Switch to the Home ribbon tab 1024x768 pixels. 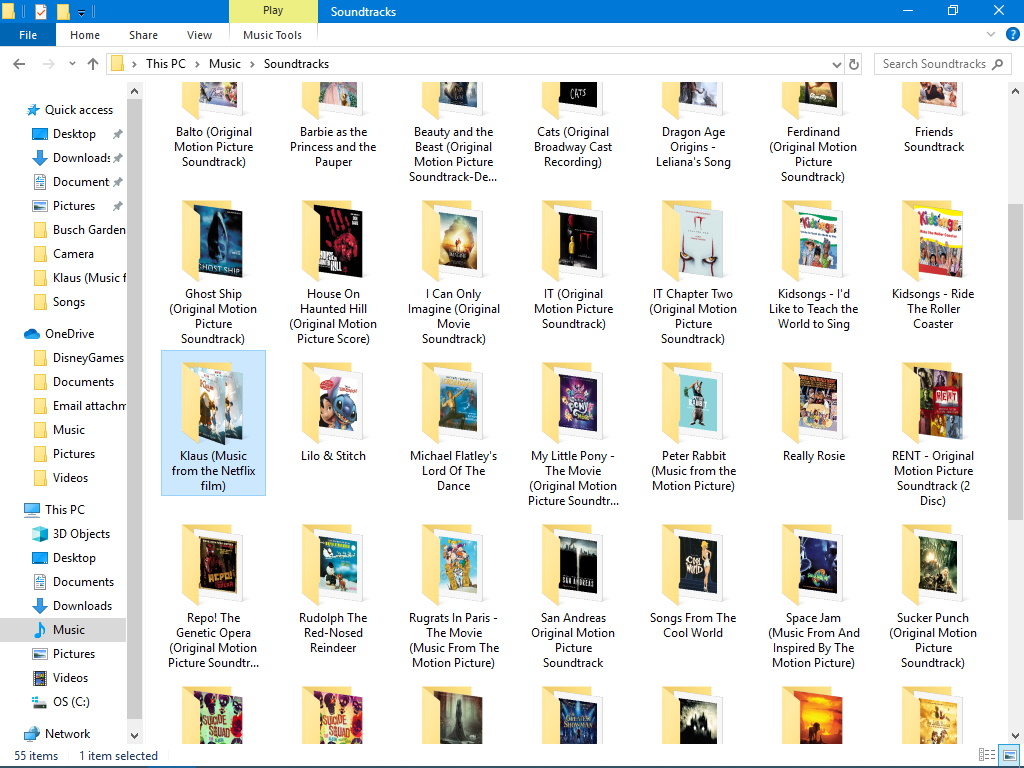pos(85,35)
